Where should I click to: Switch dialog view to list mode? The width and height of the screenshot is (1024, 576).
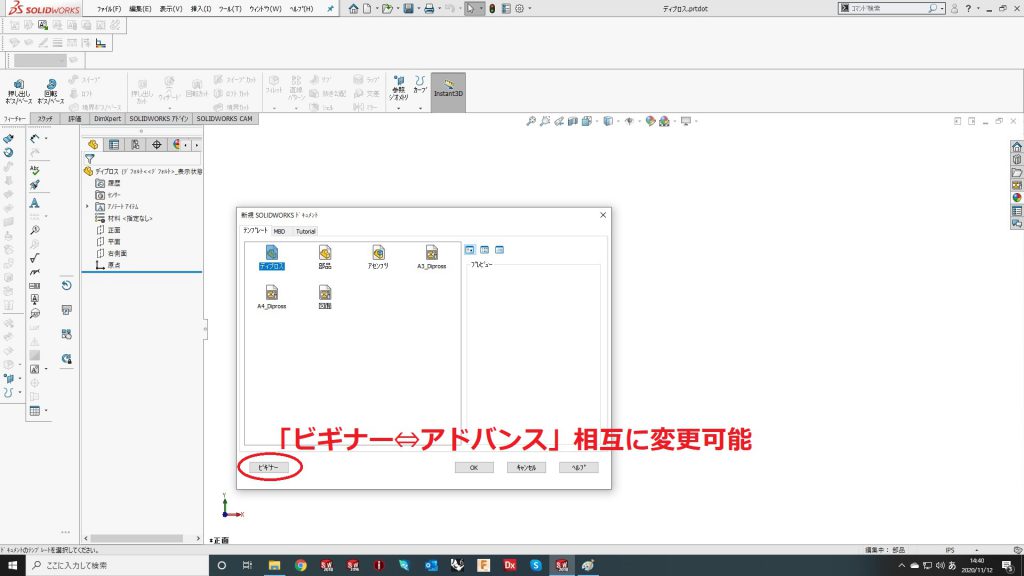(485, 250)
